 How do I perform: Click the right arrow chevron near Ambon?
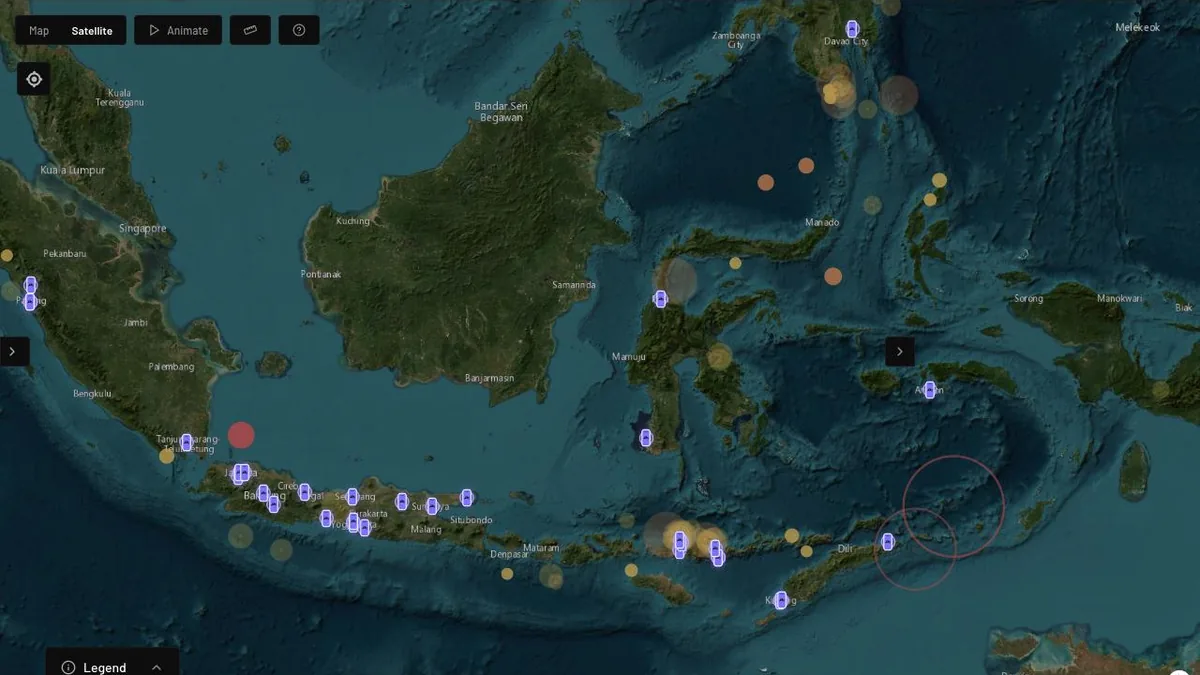coord(899,351)
